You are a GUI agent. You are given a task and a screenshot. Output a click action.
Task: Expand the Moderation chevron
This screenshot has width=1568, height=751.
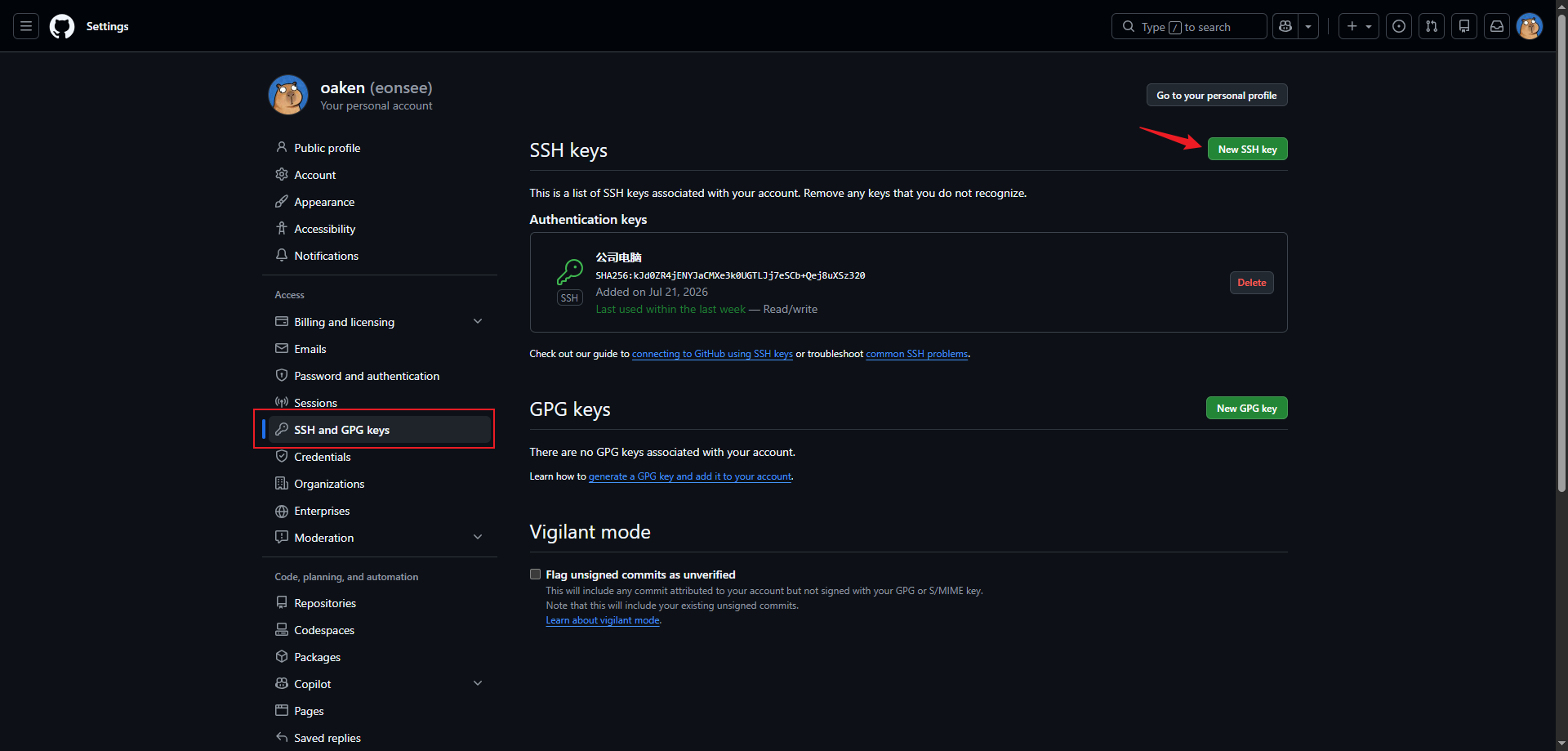[x=478, y=537]
